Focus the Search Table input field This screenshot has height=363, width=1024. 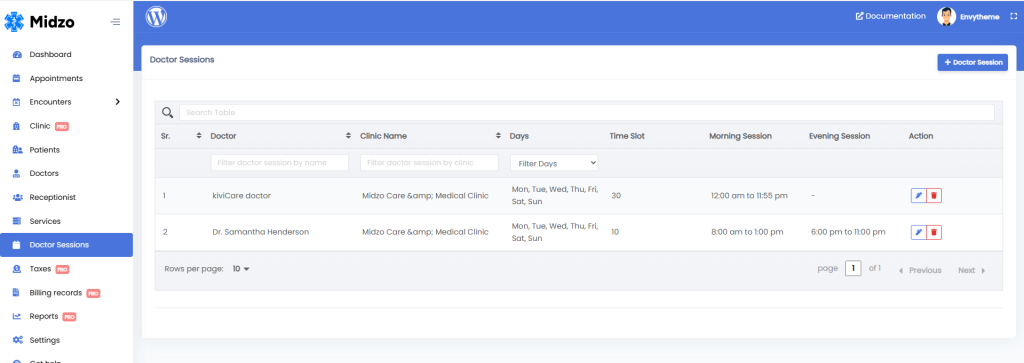(x=586, y=112)
